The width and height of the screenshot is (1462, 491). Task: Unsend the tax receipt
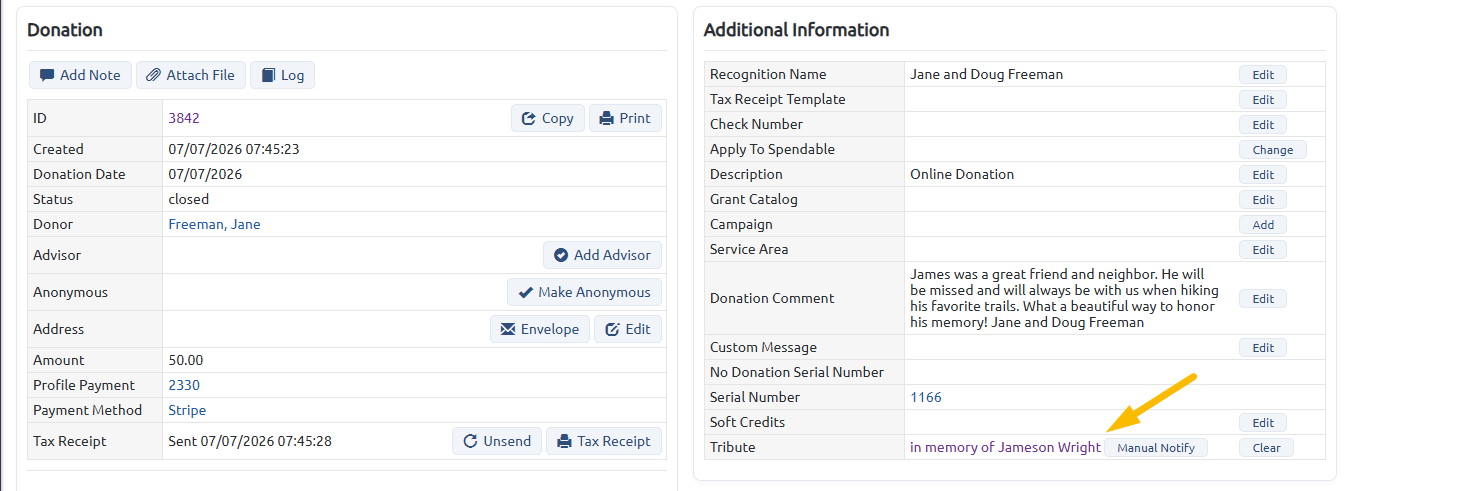497,441
